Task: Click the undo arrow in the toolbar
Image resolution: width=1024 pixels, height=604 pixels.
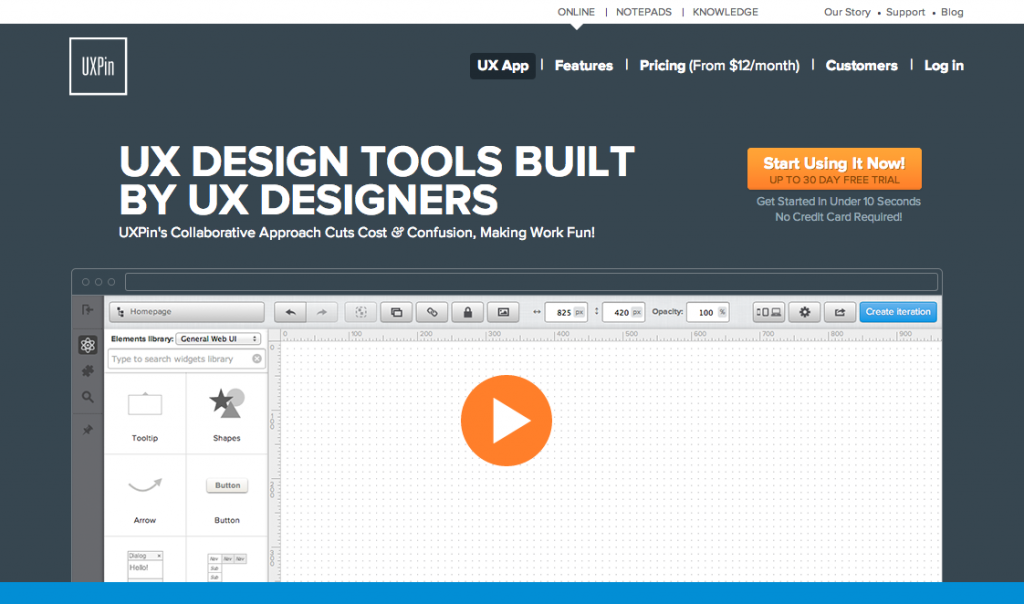Action: click(x=290, y=312)
